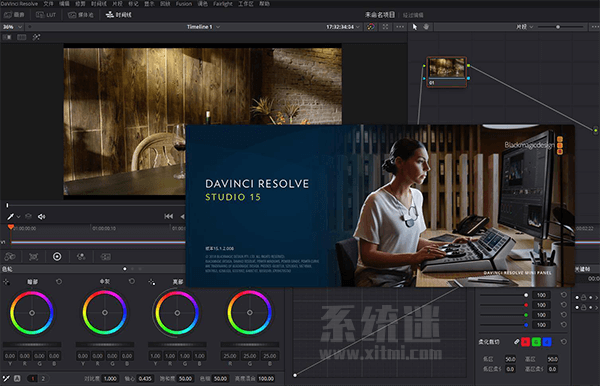600x386 pixels.
Task: Open the Timeline 1 dropdown
Action: point(203,27)
